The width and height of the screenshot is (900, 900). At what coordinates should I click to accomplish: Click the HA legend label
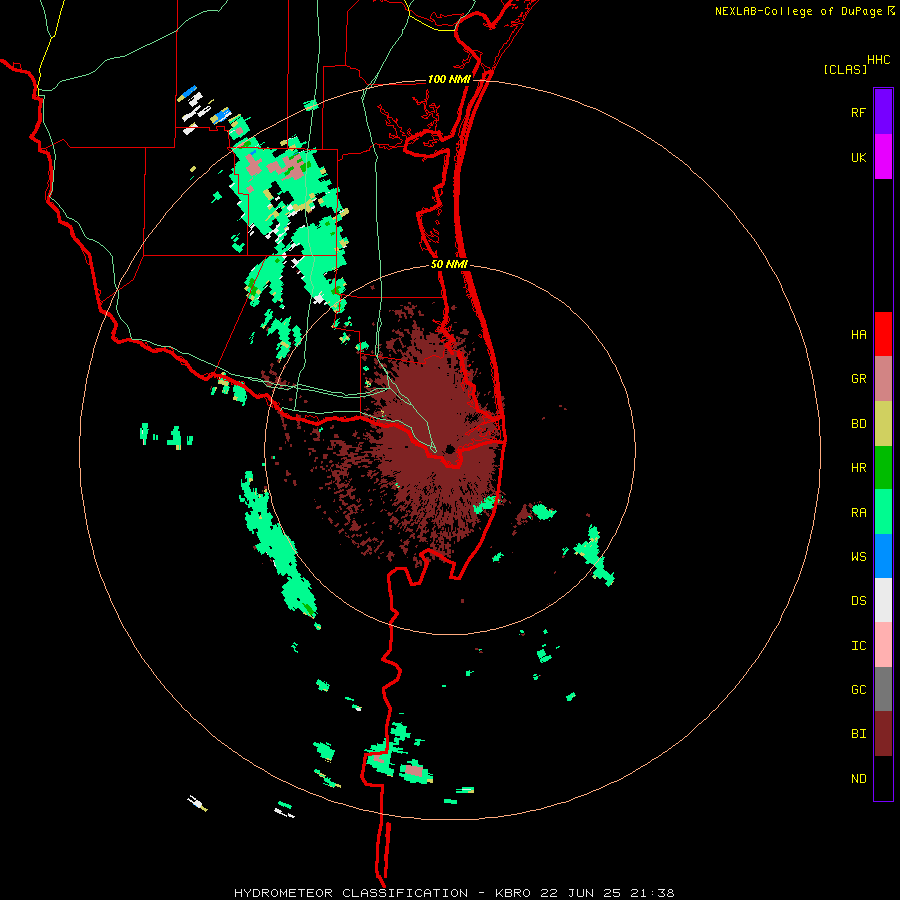[x=858, y=335]
